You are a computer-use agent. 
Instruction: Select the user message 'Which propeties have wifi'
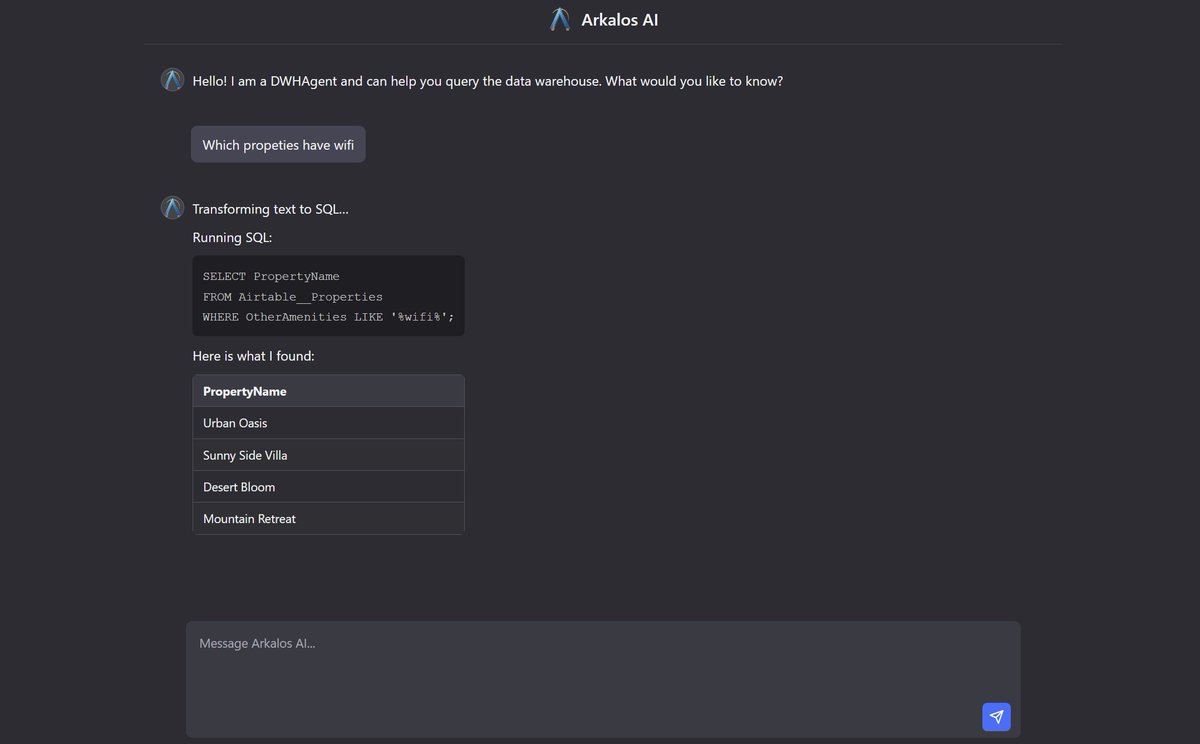coord(278,144)
